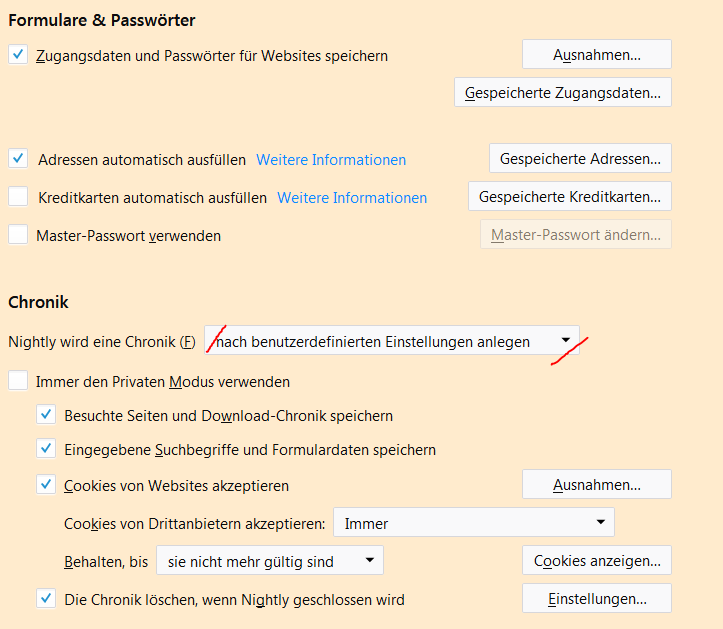Viewport: 723px width, 629px height.
Task: Toggle 'Besuchte Seiten und Download-Chronik speichern'
Action: pos(46,415)
